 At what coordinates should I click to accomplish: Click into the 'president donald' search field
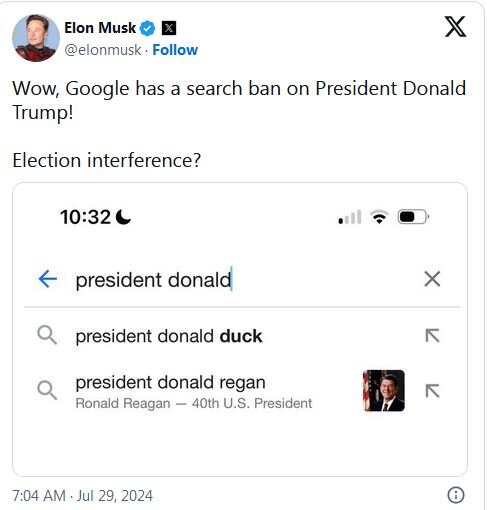click(242, 279)
